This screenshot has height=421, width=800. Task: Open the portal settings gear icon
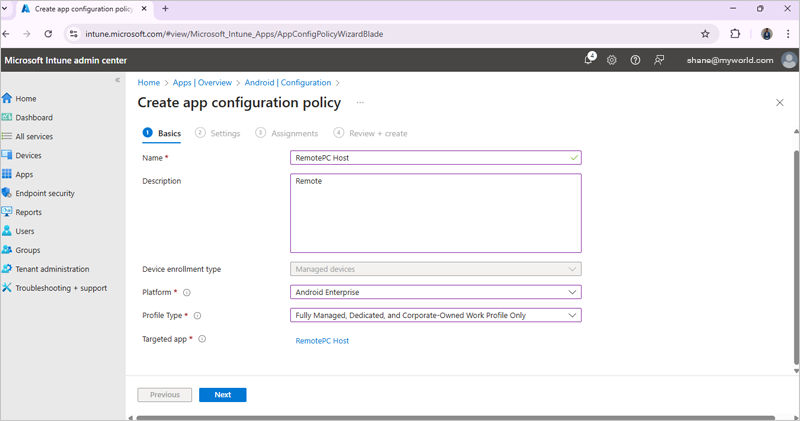612,60
